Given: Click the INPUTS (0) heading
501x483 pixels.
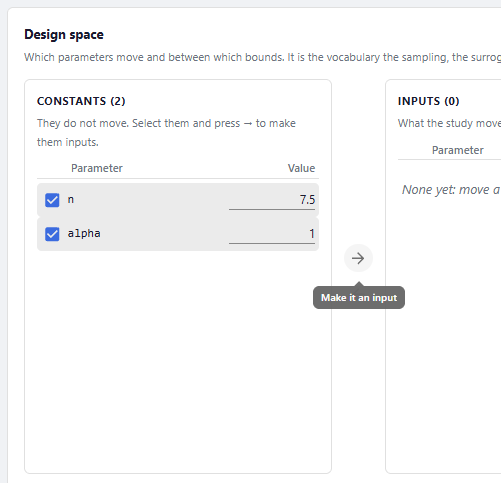Looking at the screenshot, I should coord(428,101).
